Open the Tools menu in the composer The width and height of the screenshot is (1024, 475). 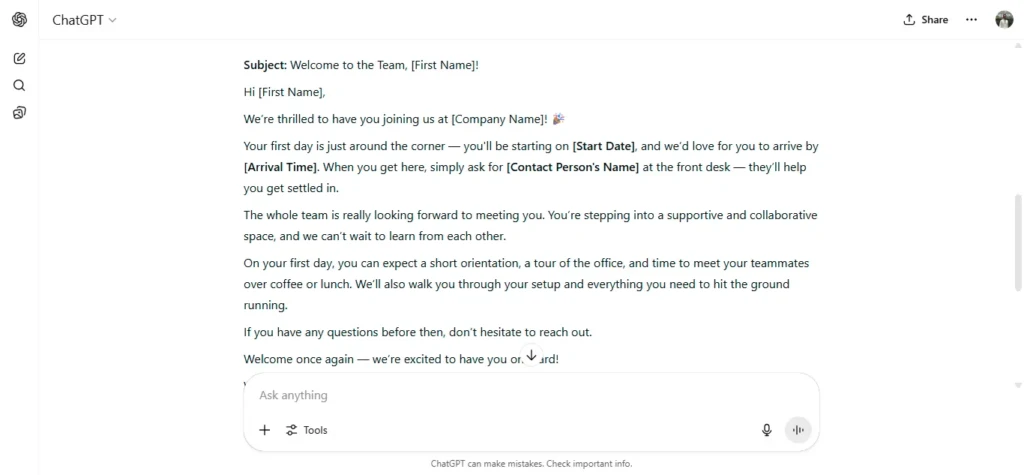click(x=306, y=430)
